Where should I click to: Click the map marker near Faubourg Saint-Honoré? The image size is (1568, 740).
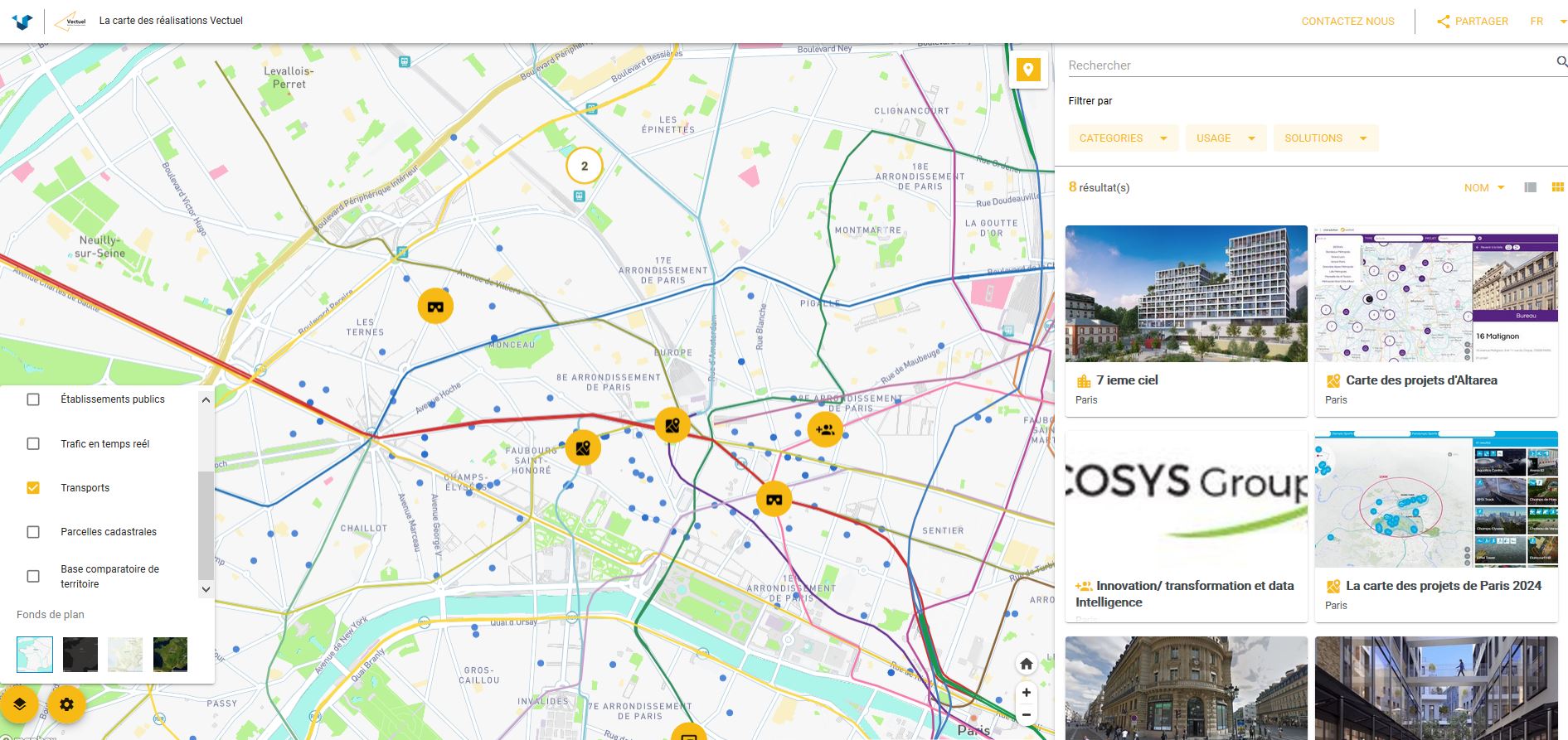(583, 448)
